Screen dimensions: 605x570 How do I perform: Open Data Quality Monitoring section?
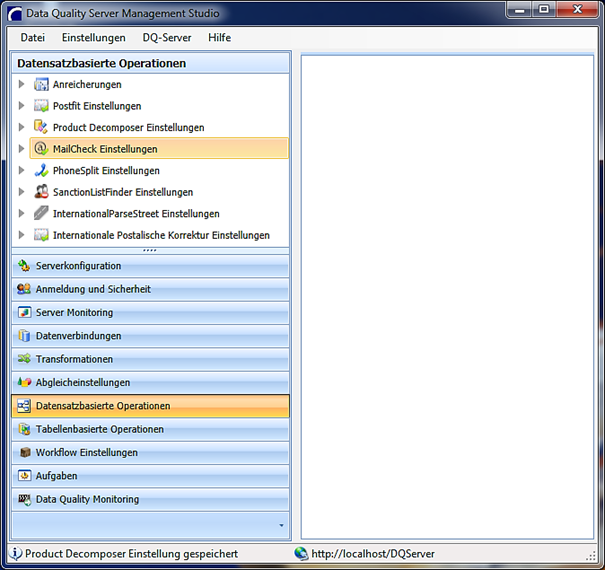coord(150,499)
